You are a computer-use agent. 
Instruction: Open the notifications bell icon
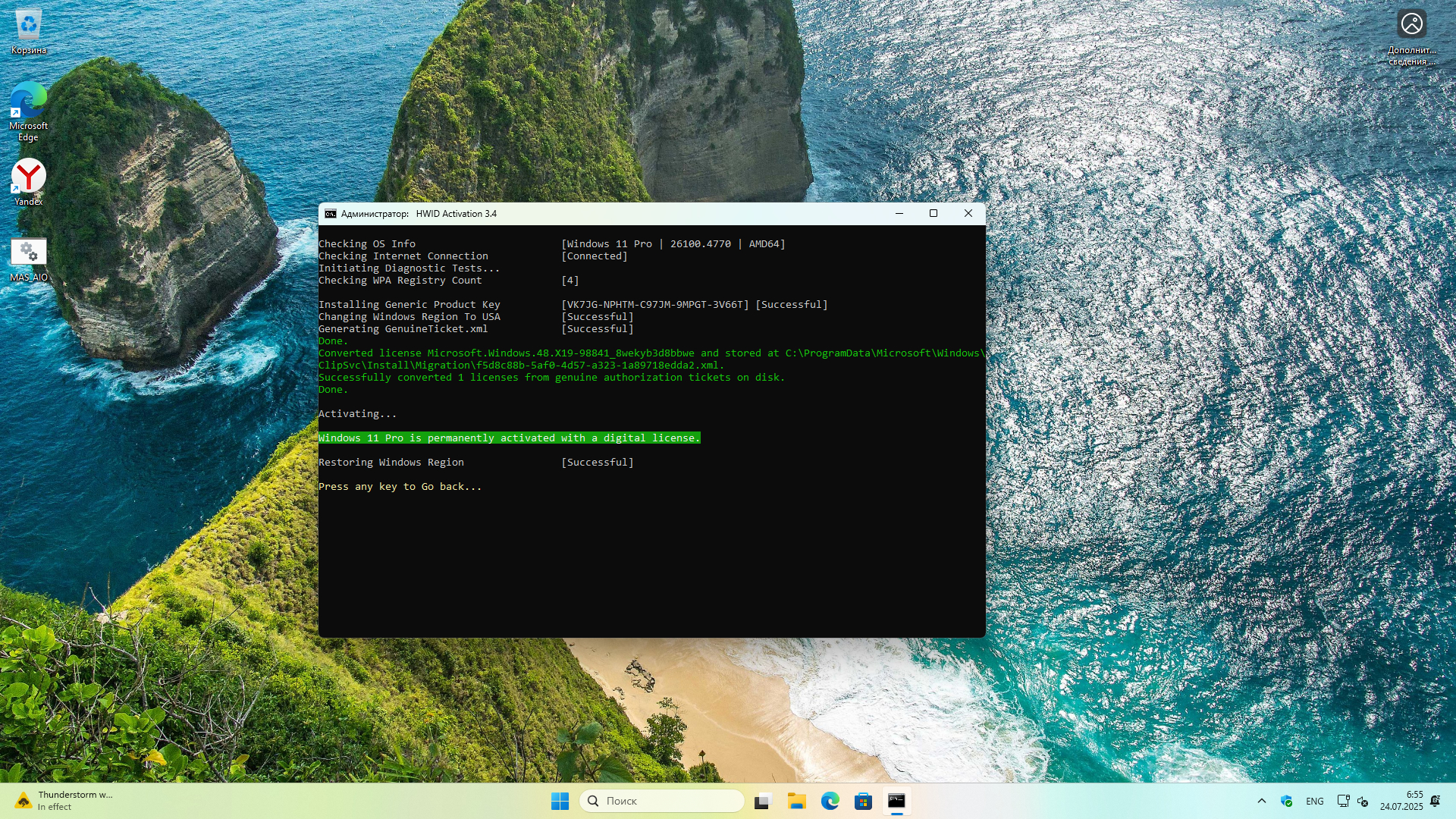click(1435, 801)
